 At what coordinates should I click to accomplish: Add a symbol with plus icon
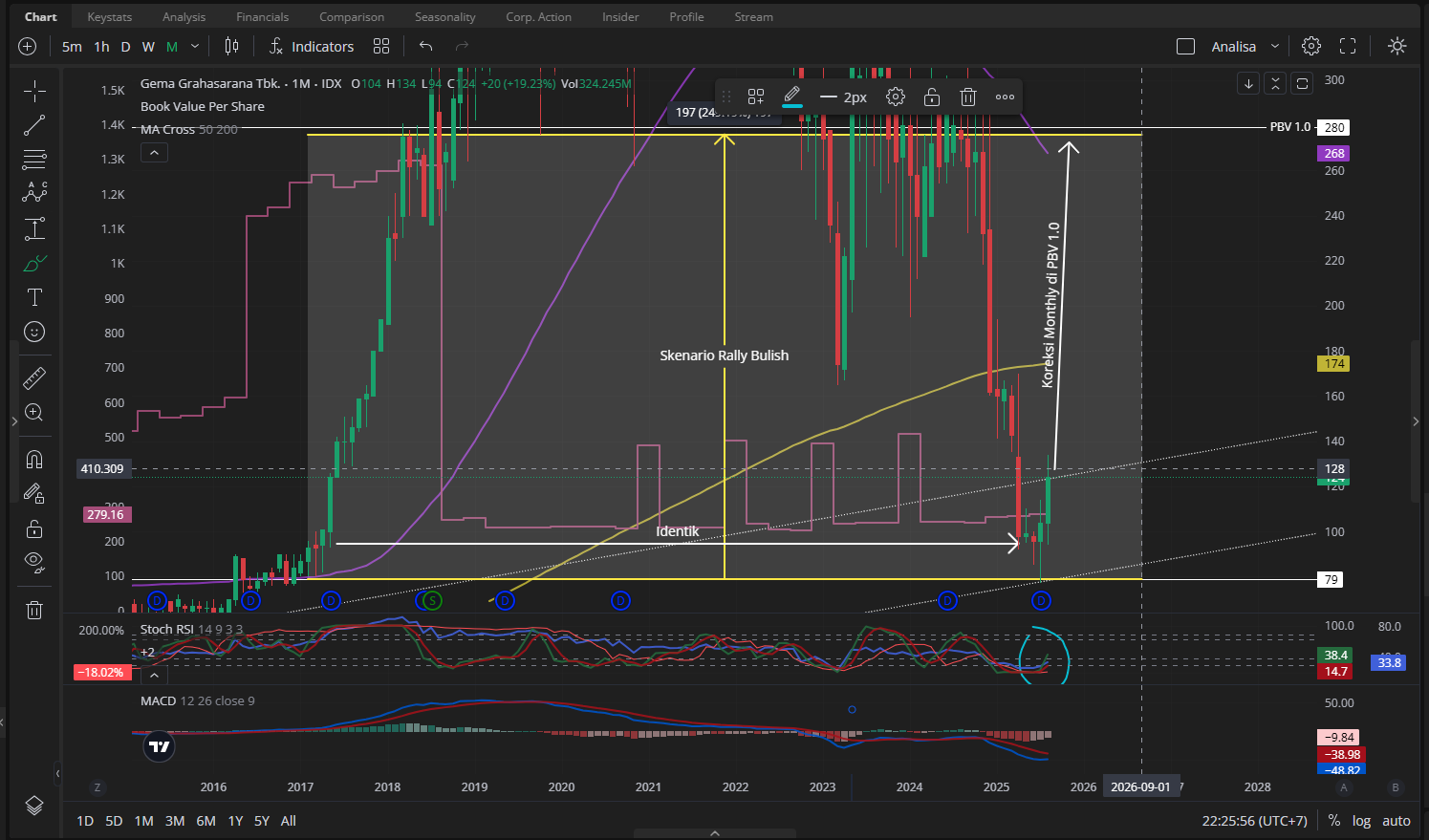pos(27,46)
